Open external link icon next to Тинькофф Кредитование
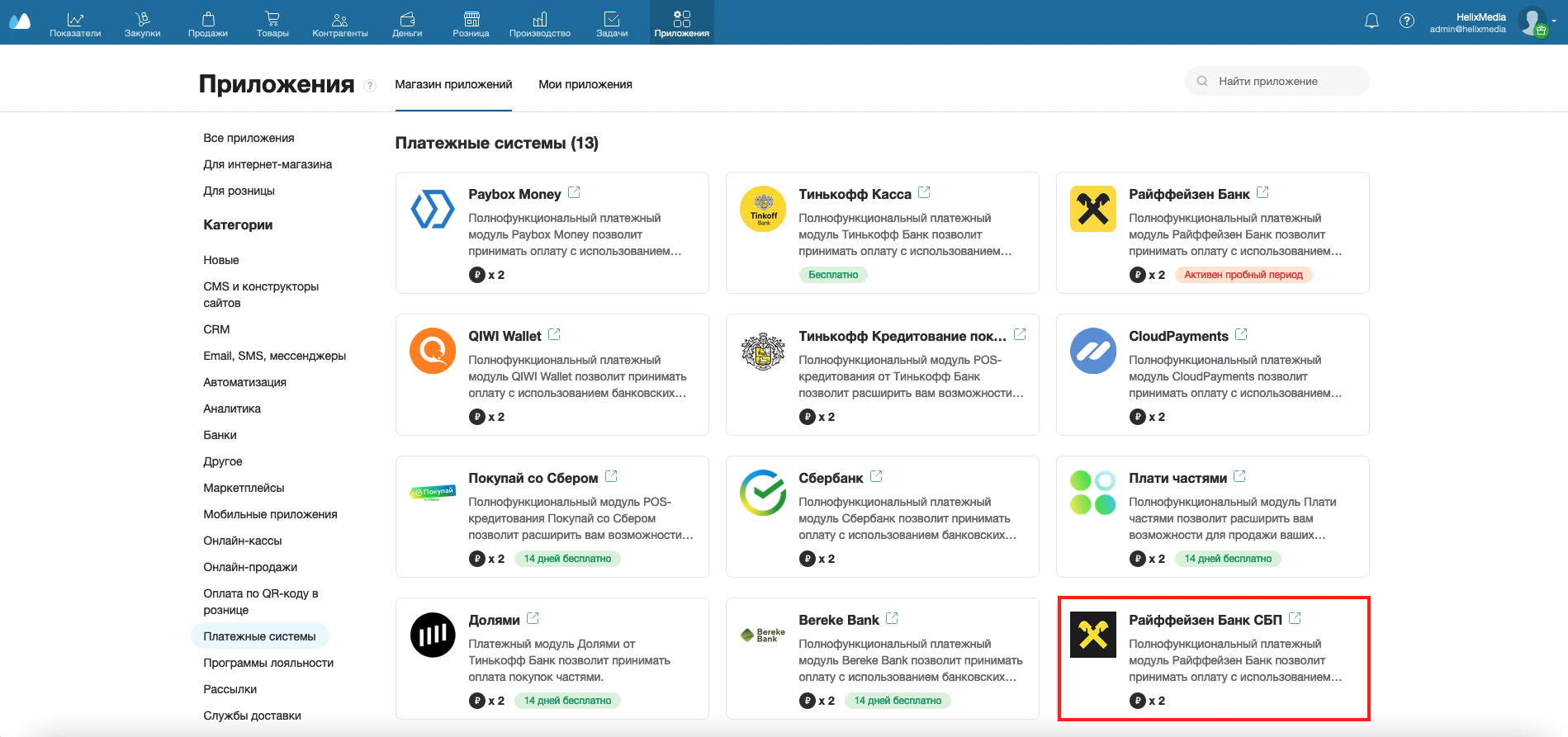Screen dimensions: 1568x737 [1020, 334]
